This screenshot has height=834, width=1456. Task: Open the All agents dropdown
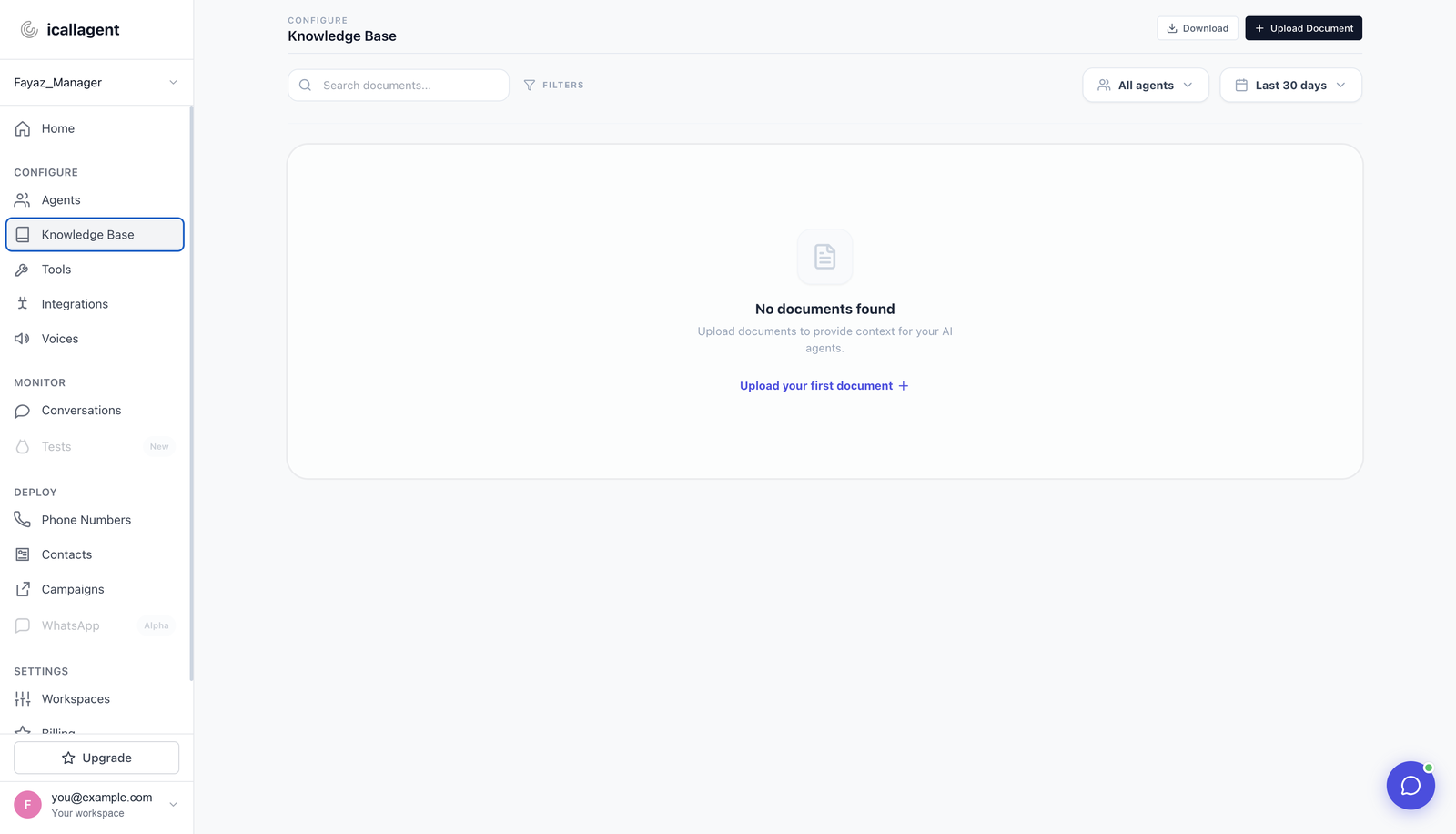click(1146, 85)
